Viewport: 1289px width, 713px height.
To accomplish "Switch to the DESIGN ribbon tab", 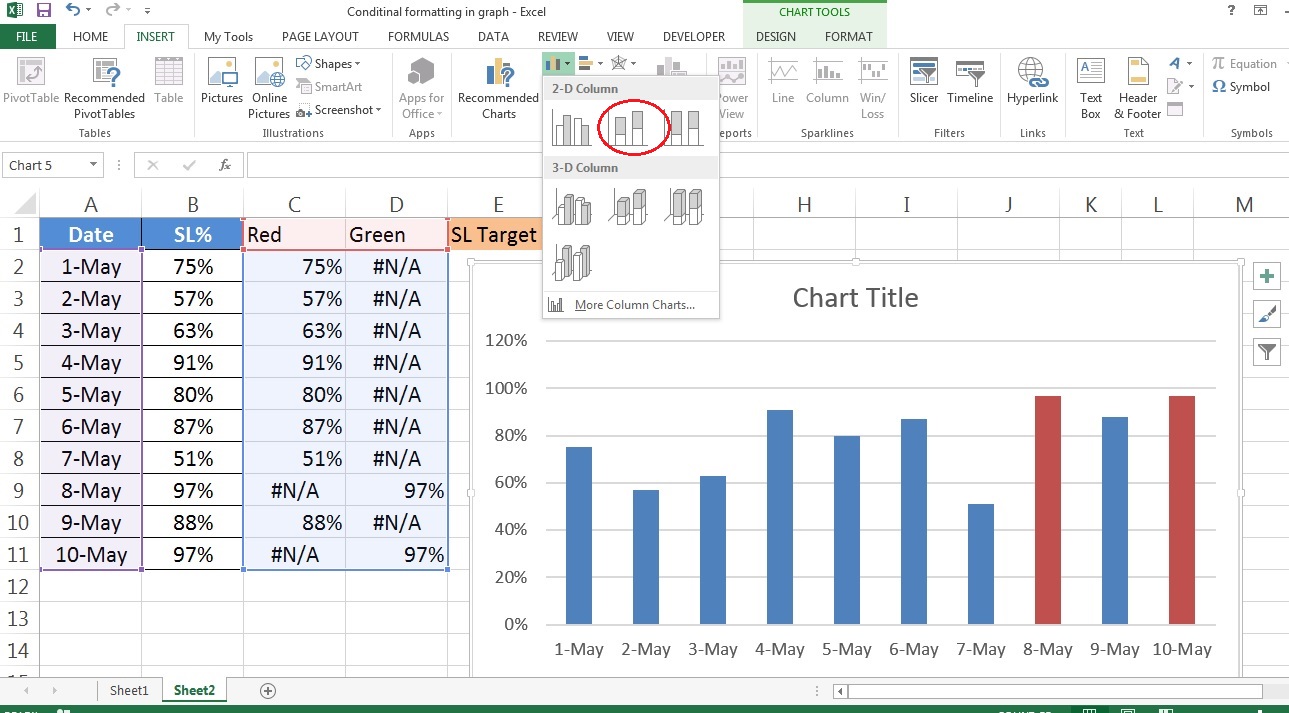I will [x=776, y=36].
